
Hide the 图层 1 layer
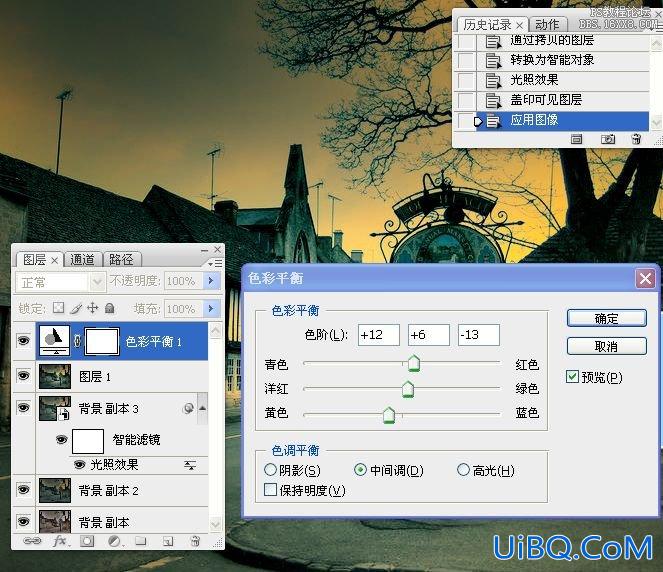(24, 375)
